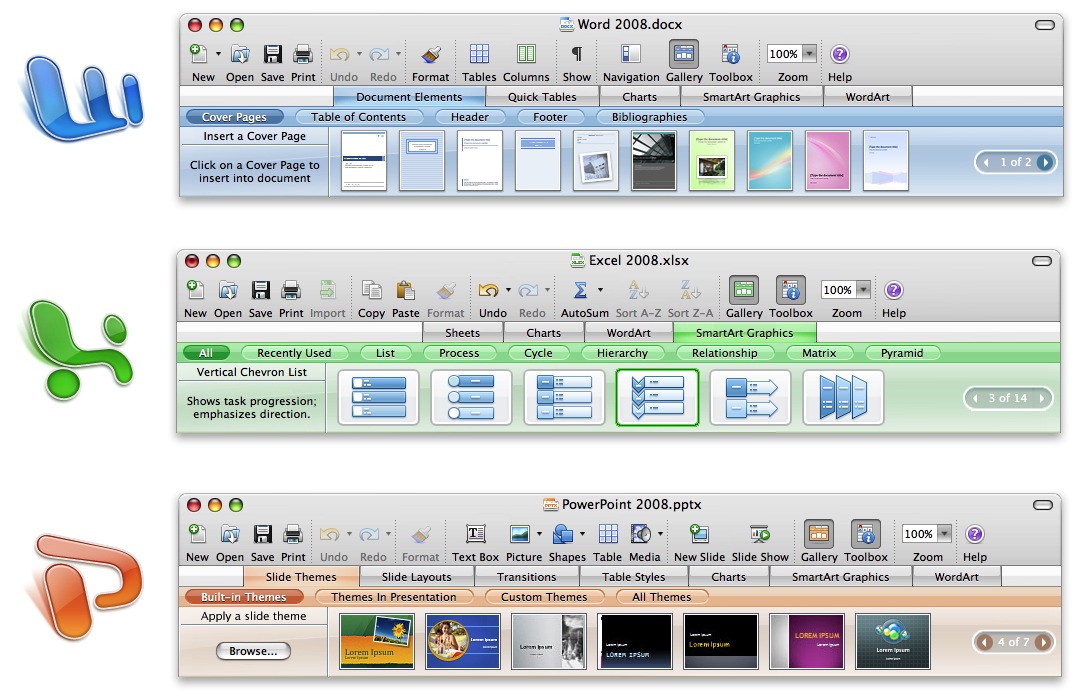Select the All SmartArt filter in Excel
The image size is (1072, 692).
tap(206, 353)
